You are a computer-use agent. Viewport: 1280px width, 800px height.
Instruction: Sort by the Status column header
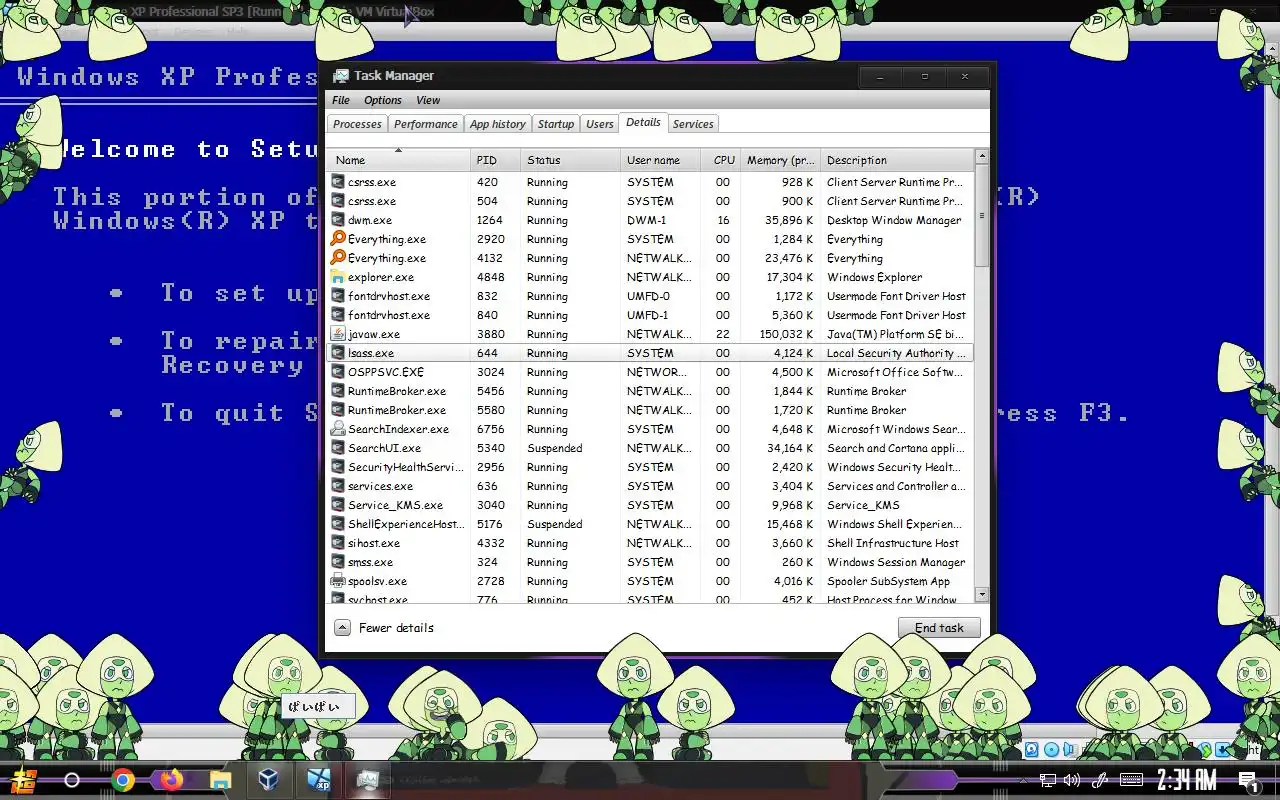click(x=571, y=160)
